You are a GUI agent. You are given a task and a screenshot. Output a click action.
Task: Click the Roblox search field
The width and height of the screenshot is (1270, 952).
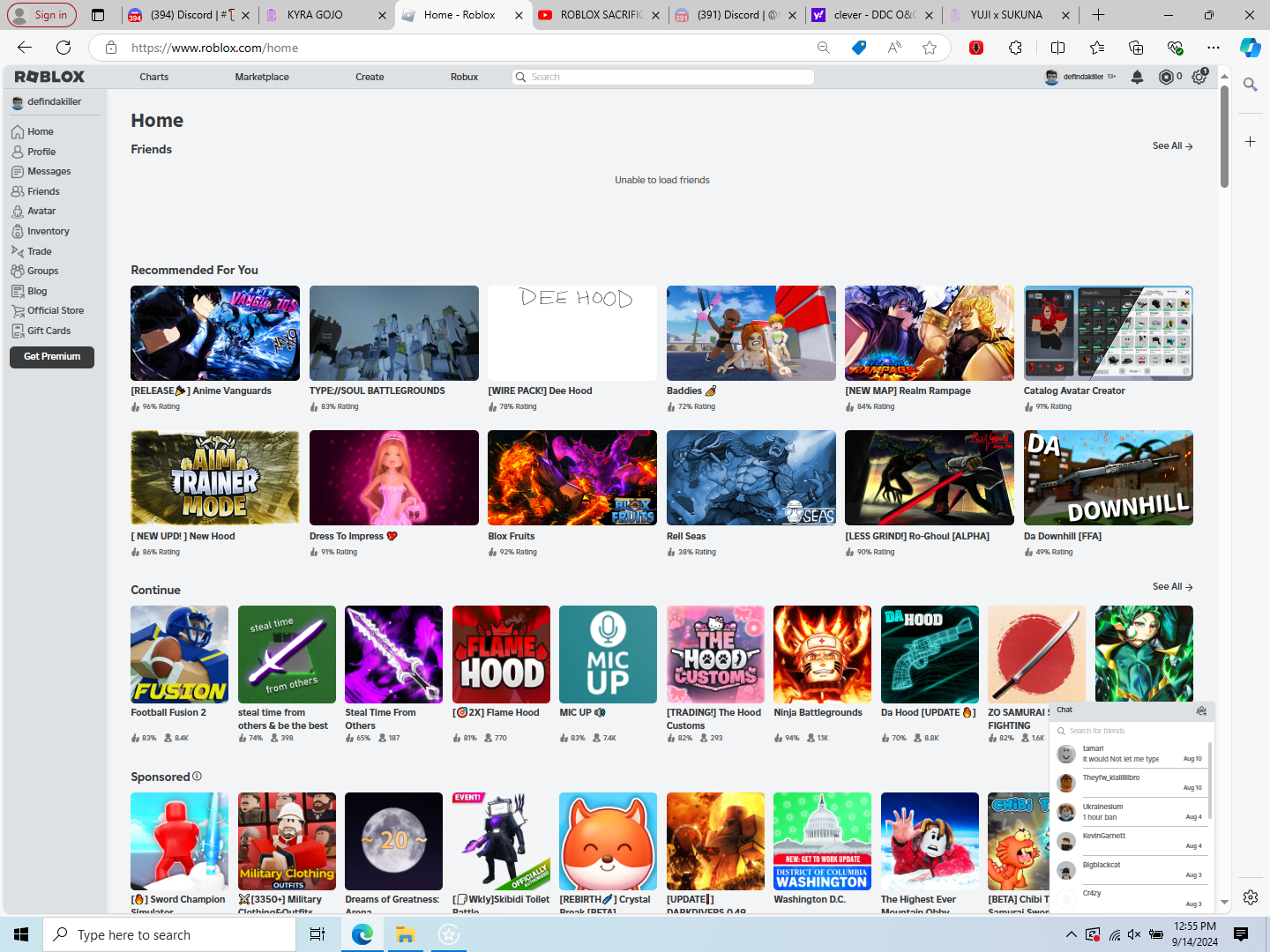point(662,78)
